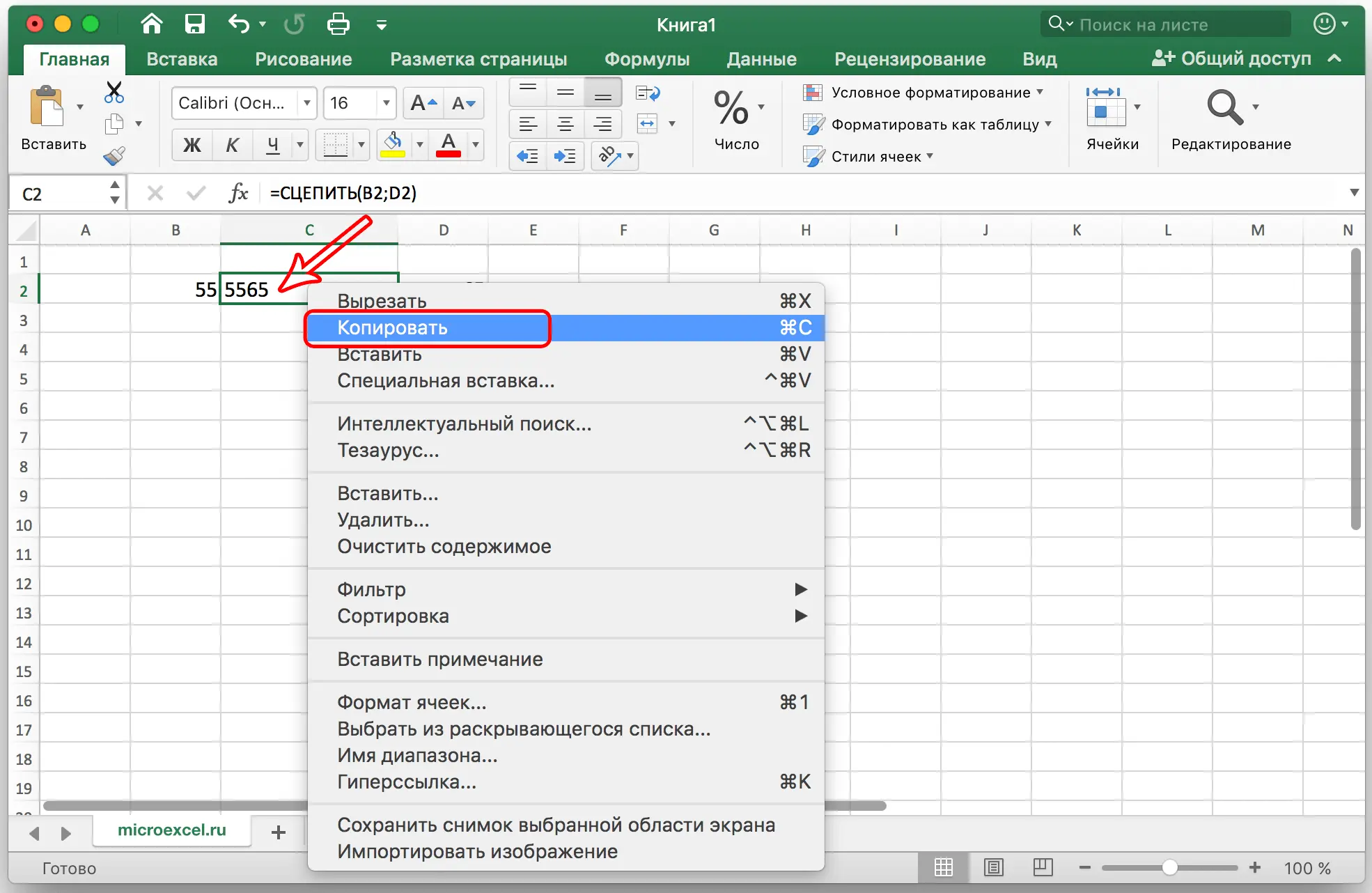Image resolution: width=1372 pixels, height=893 pixels.
Task: Decrease font size with the A-down icon
Action: click(x=464, y=103)
